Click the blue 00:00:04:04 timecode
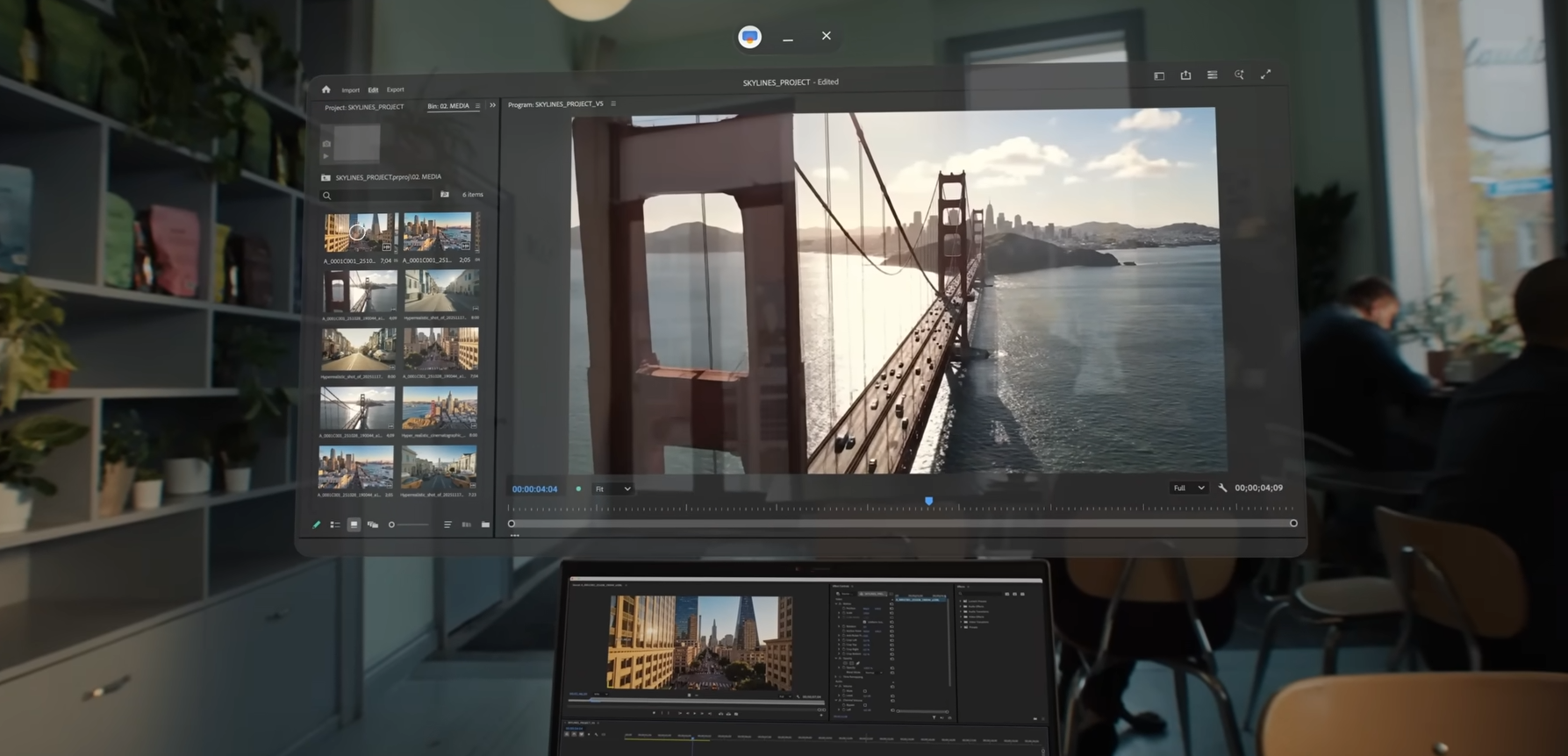Image resolution: width=1568 pixels, height=756 pixels. pos(534,489)
